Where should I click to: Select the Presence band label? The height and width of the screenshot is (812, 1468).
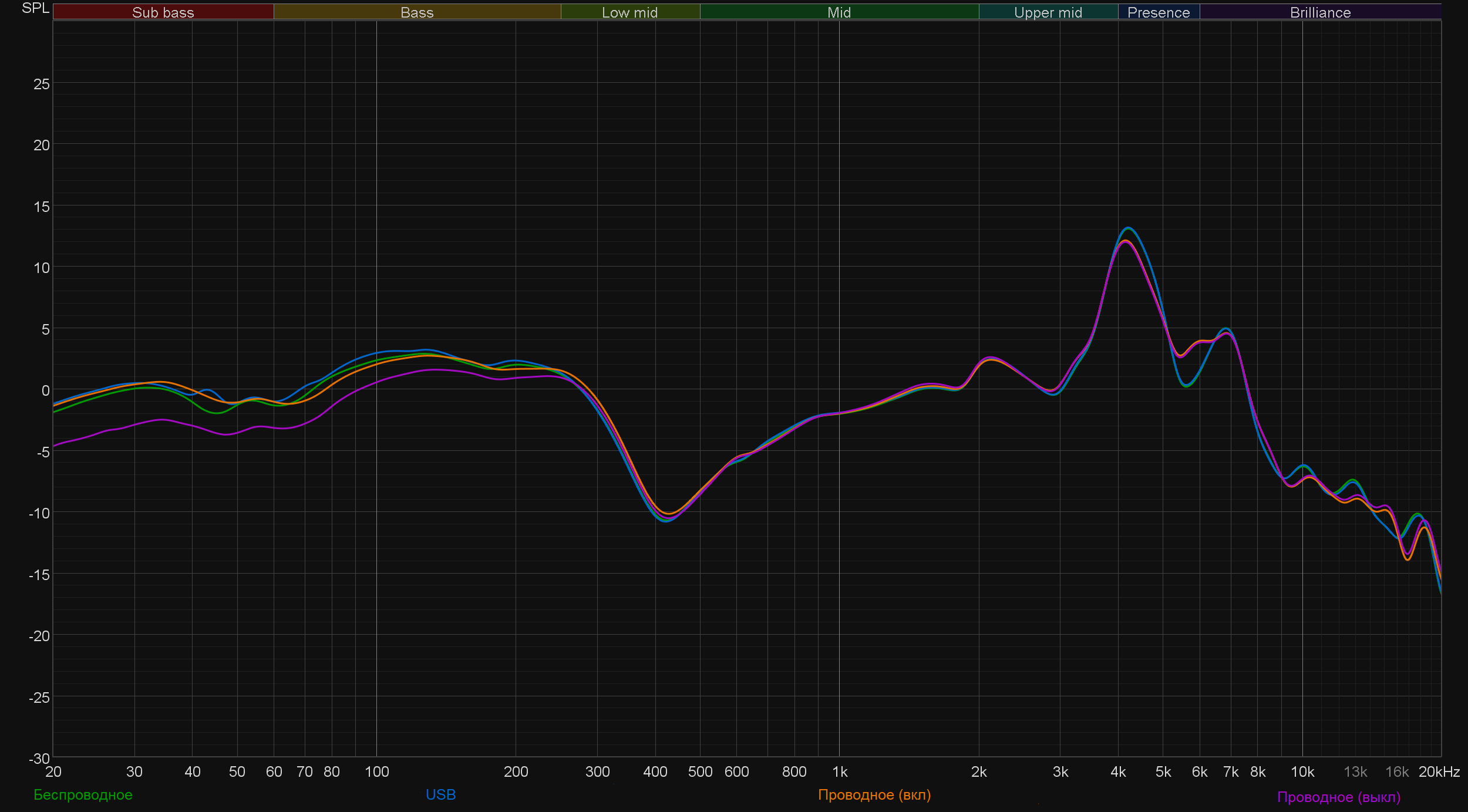(x=1158, y=12)
